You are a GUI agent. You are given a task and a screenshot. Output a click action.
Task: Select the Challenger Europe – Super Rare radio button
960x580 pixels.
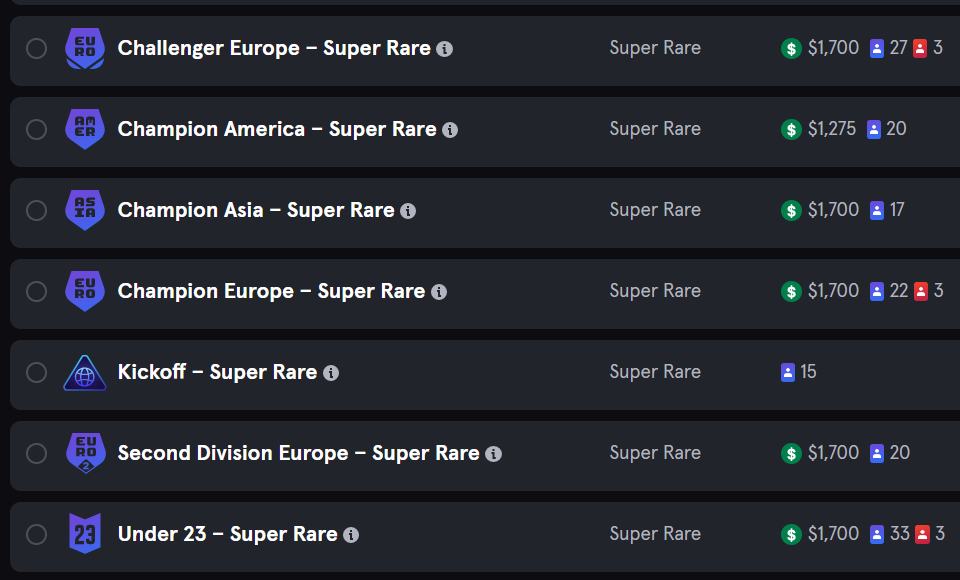37,48
